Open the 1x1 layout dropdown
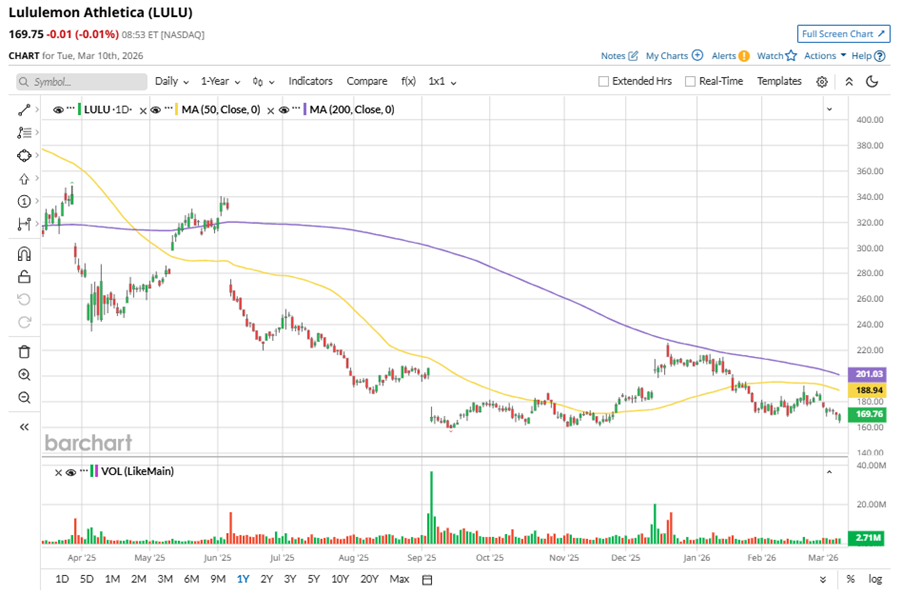 [442, 81]
